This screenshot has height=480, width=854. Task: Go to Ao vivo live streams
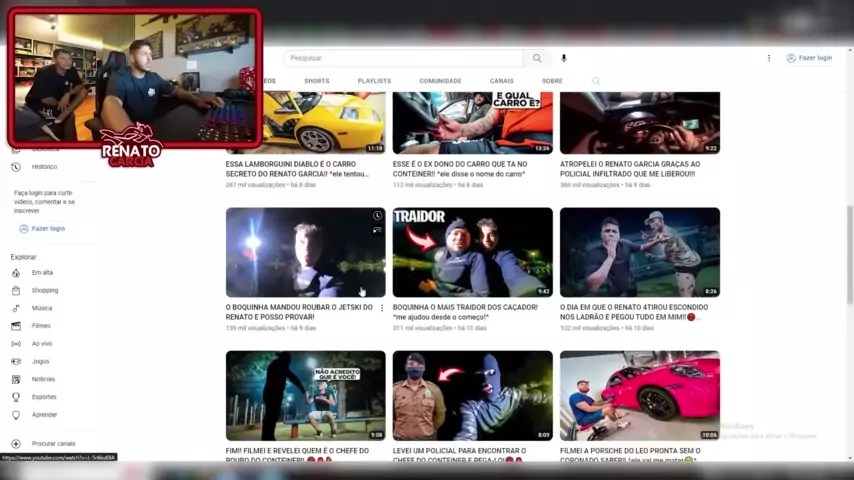pyautogui.click(x=41, y=343)
